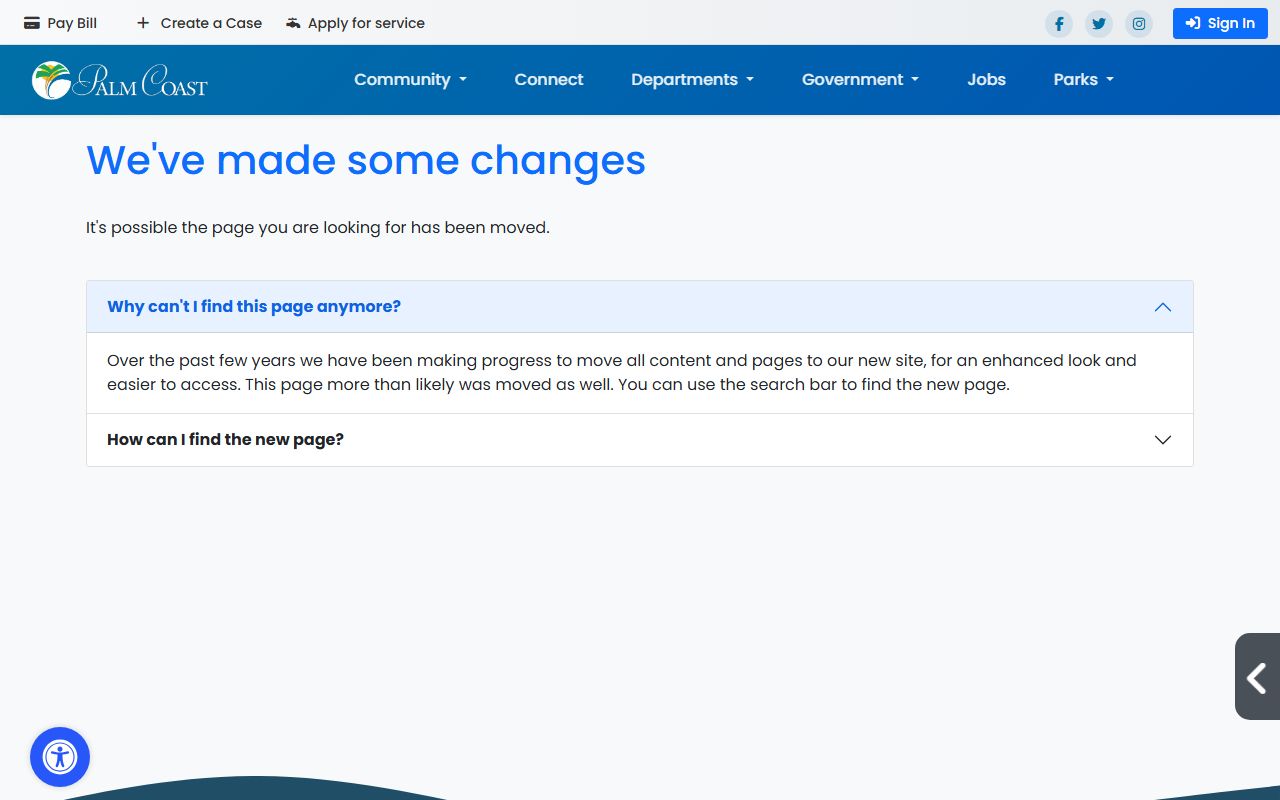Expand the side panel arrow tab
Viewport: 1280px width, 800px height.
[x=1257, y=677]
